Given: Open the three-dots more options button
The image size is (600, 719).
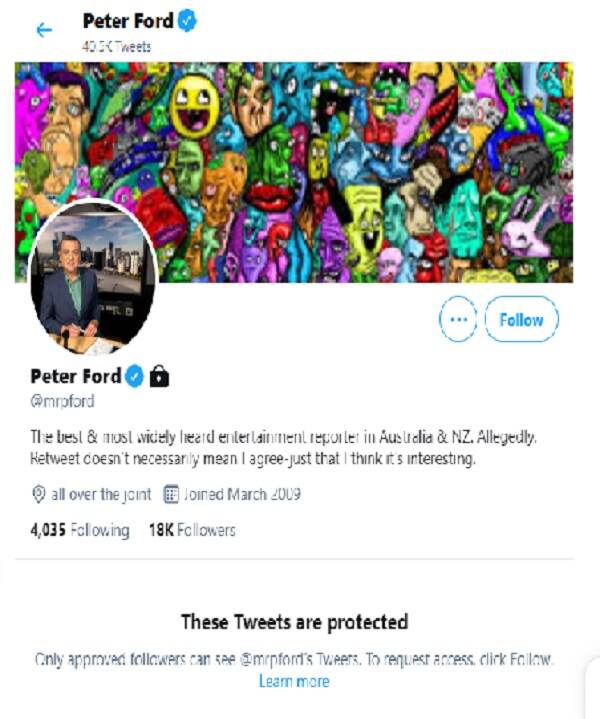Looking at the screenshot, I should tap(458, 319).
